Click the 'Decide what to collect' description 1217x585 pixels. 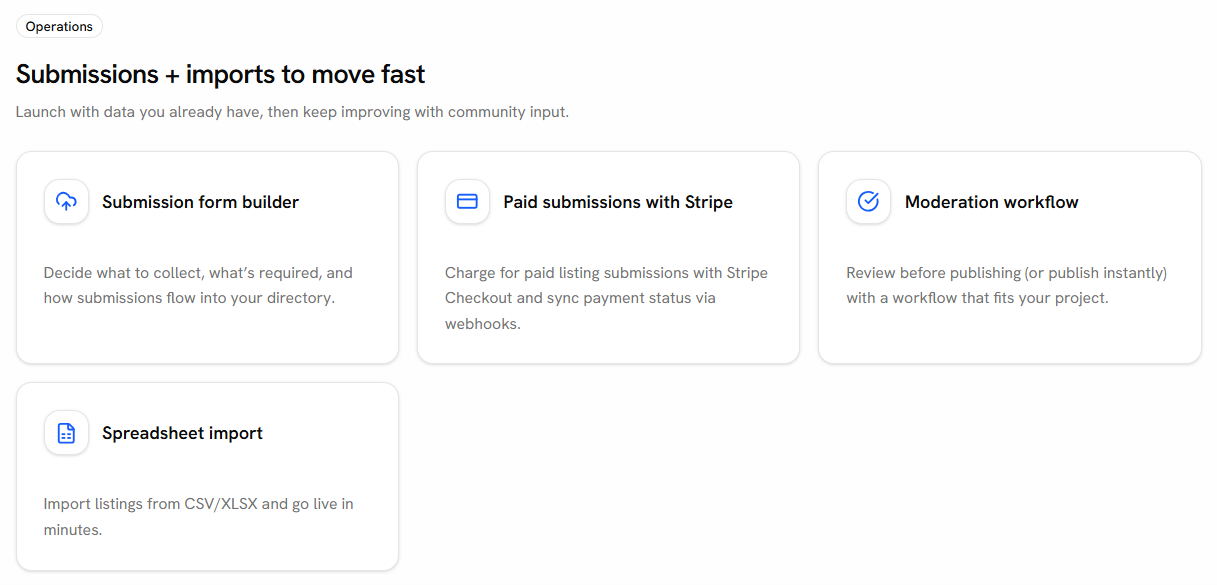point(198,273)
